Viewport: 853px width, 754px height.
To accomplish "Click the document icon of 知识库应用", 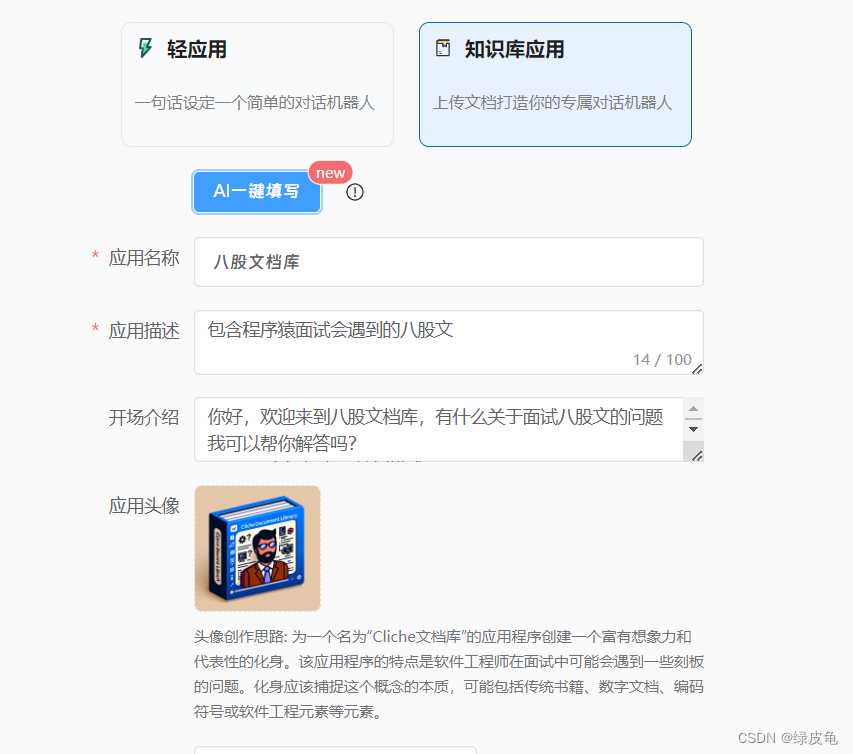I will pos(443,48).
